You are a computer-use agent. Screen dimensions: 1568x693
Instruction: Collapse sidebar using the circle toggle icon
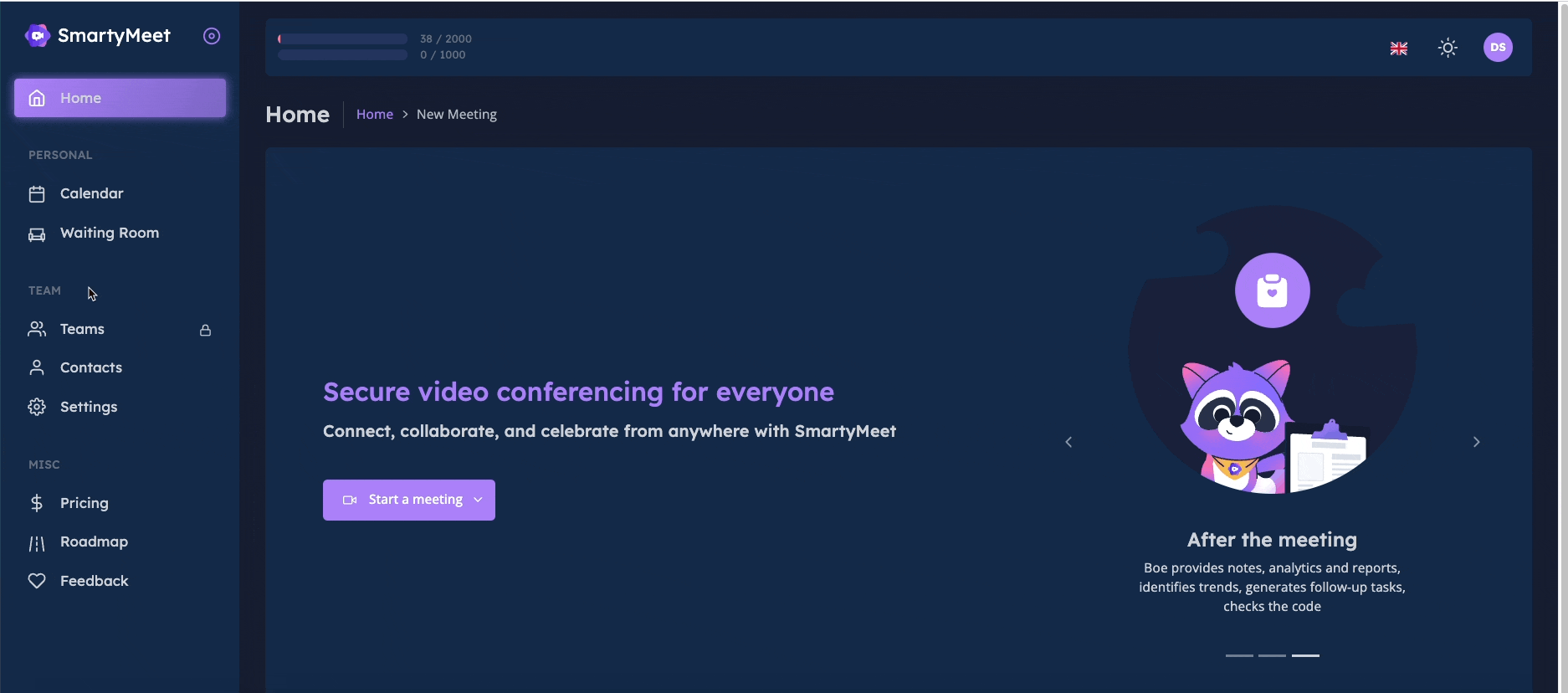tap(212, 36)
